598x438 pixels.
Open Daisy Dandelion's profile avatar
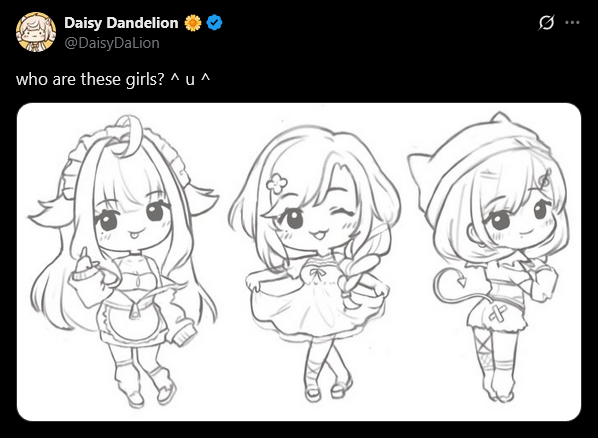click(36, 32)
